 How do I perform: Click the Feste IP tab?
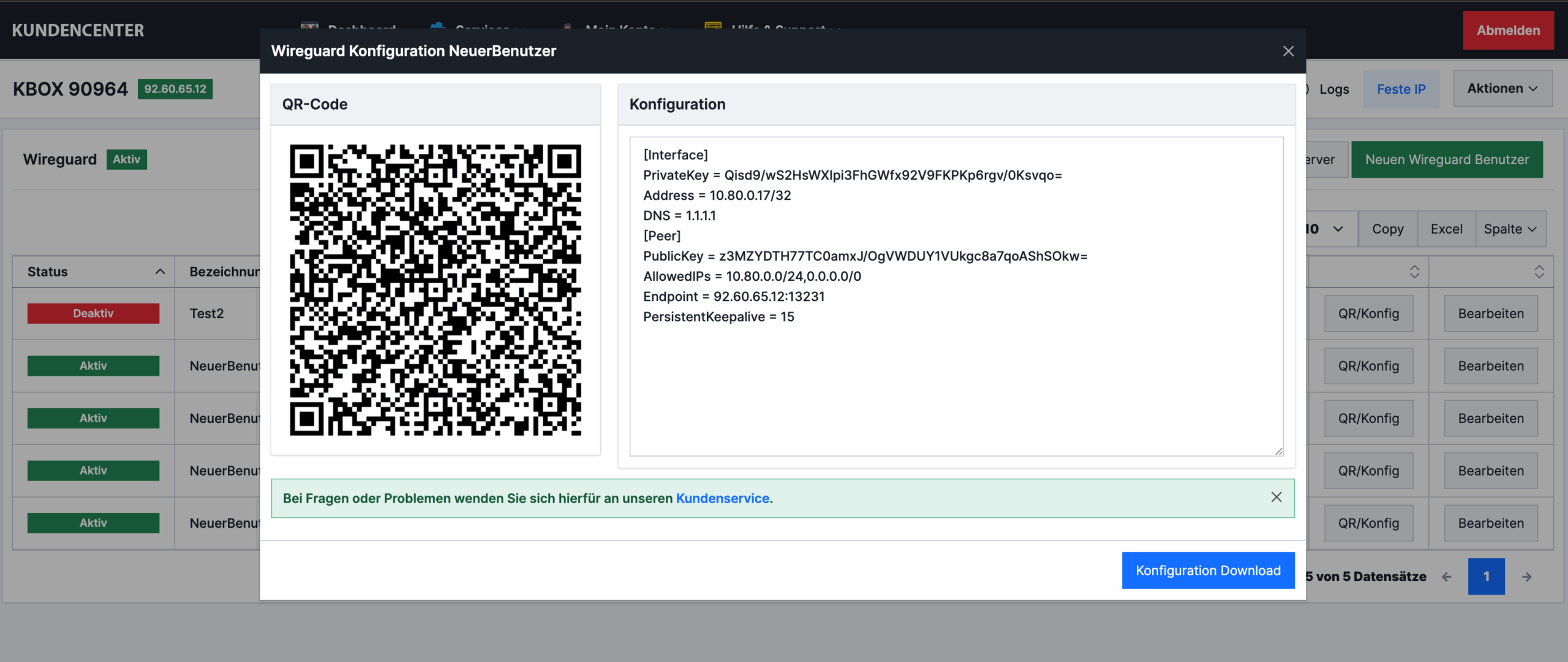(1401, 89)
